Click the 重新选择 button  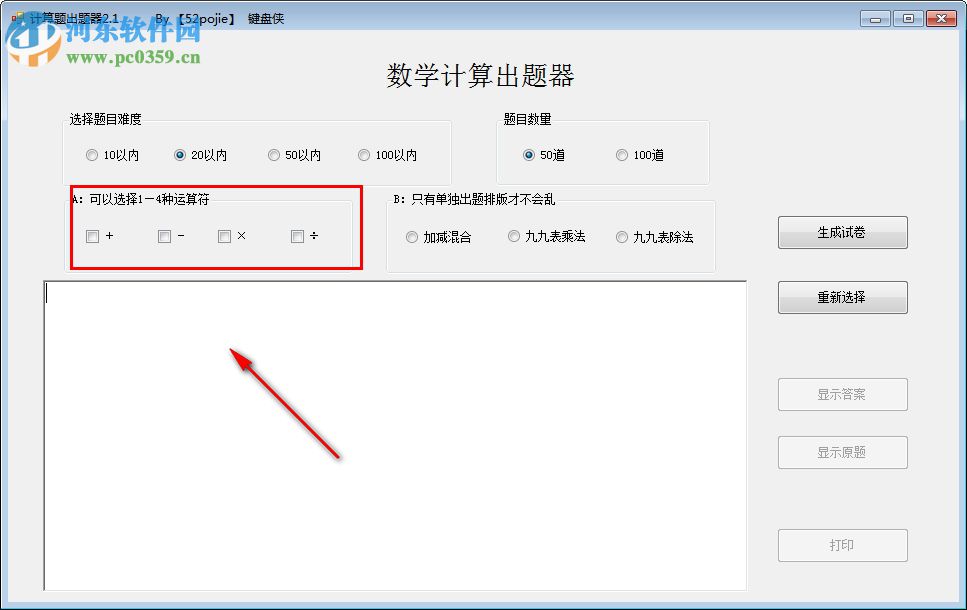[x=842, y=297]
